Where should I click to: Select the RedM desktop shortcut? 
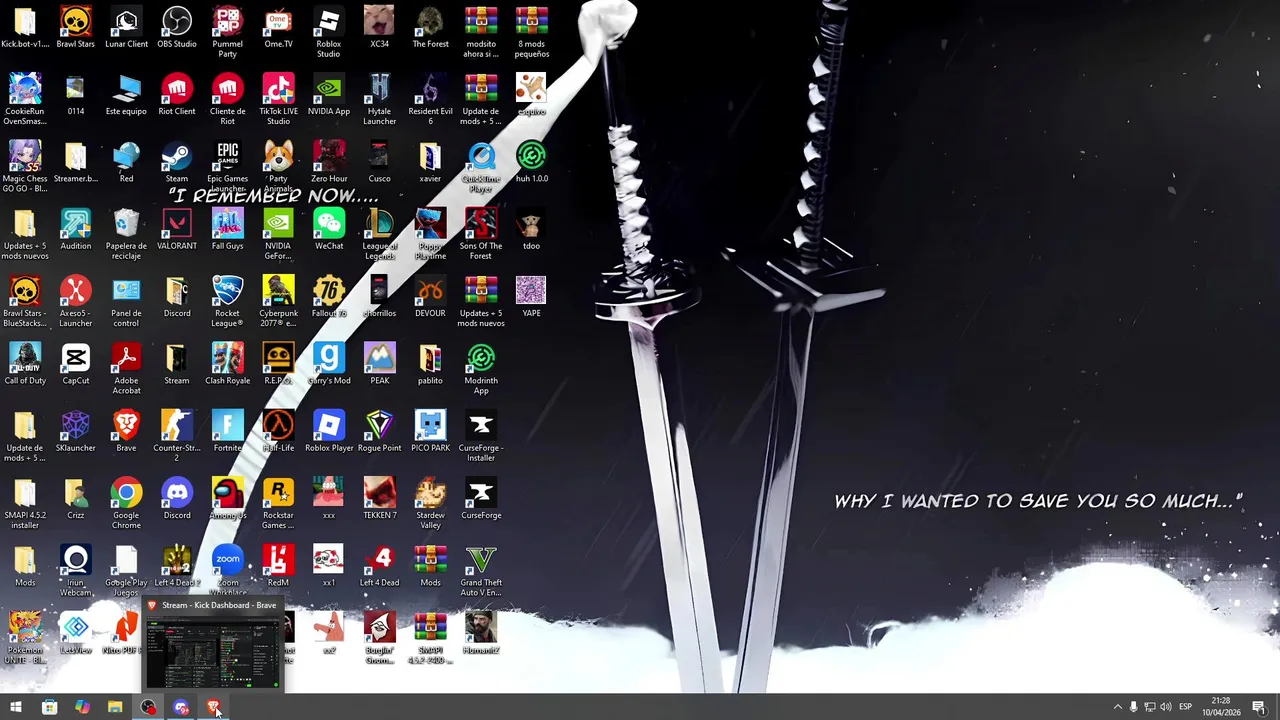click(x=278, y=566)
